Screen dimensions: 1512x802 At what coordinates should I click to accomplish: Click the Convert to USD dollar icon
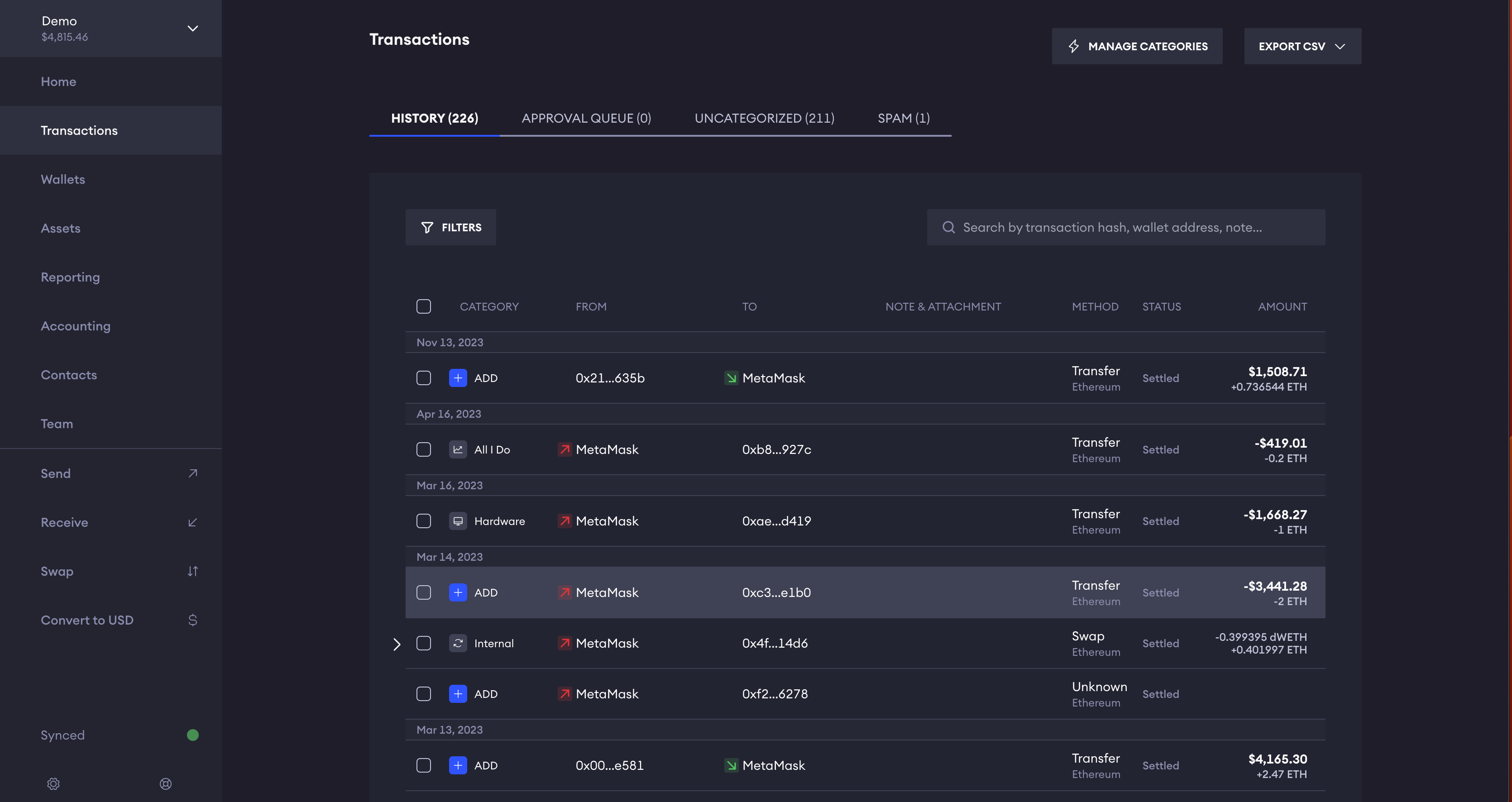pyautogui.click(x=192, y=620)
